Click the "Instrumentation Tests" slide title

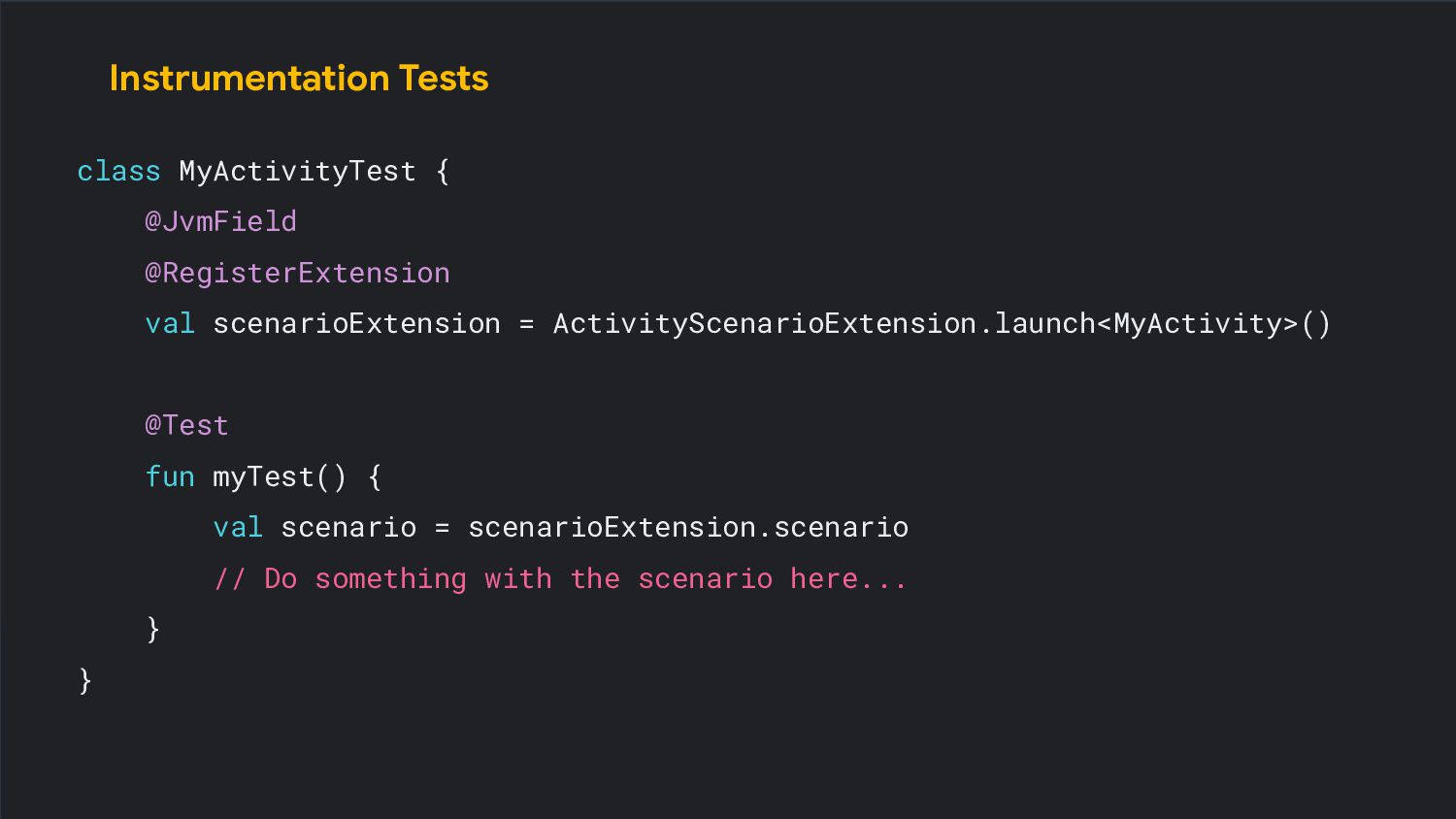(299, 79)
